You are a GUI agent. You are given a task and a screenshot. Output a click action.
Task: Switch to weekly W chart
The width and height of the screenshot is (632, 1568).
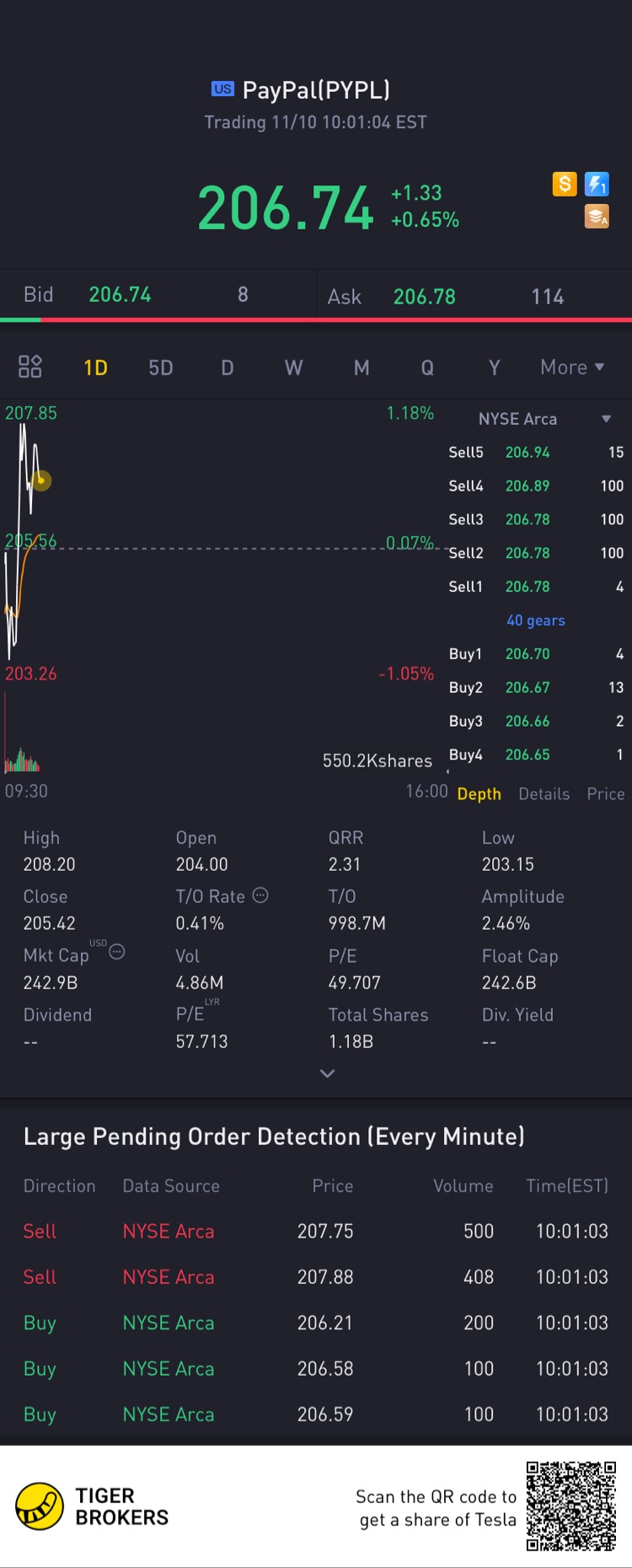pyautogui.click(x=293, y=368)
